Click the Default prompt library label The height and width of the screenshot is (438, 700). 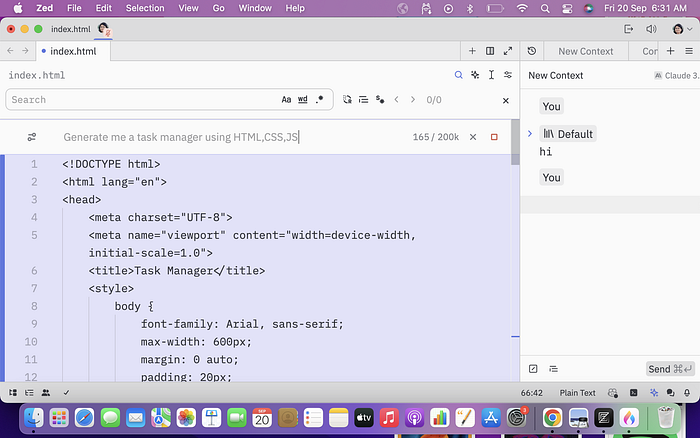tap(568, 134)
